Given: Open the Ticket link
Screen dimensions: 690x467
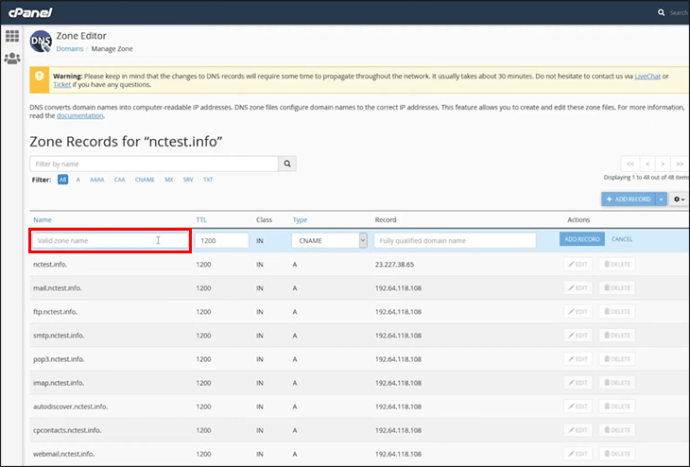Looking at the screenshot, I should (x=62, y=85).
